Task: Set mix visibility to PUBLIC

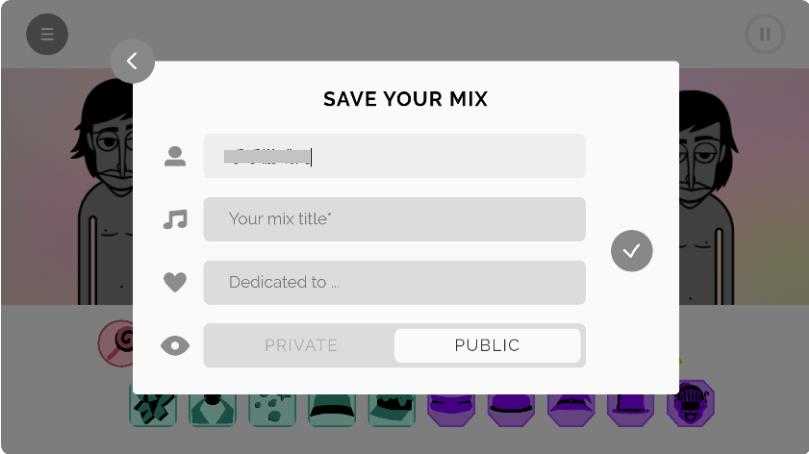Action: click(487, 345)
